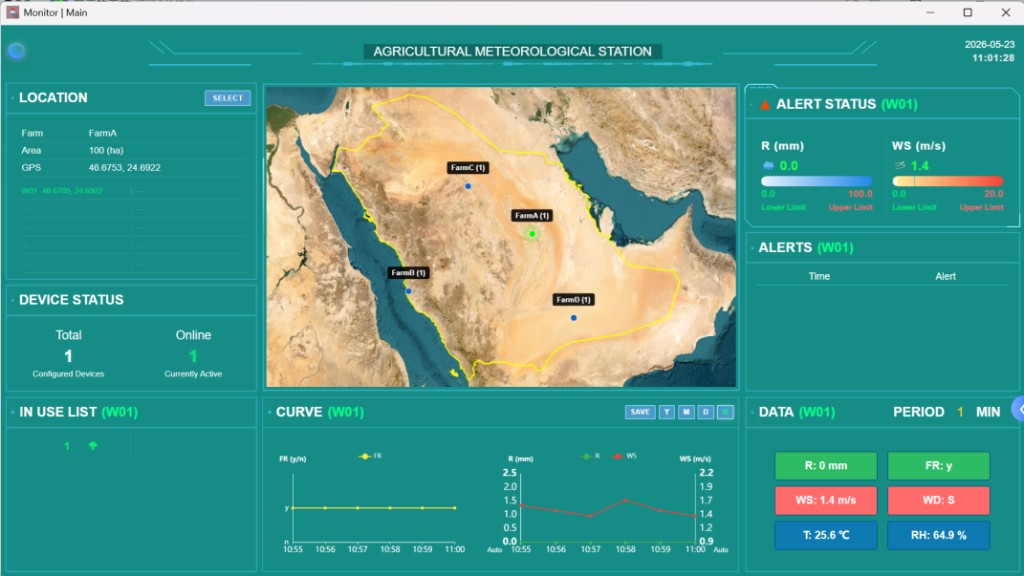Minimize the Monitor window
The height and width of the screenshot is (576, 1024).
click(930, 12)
